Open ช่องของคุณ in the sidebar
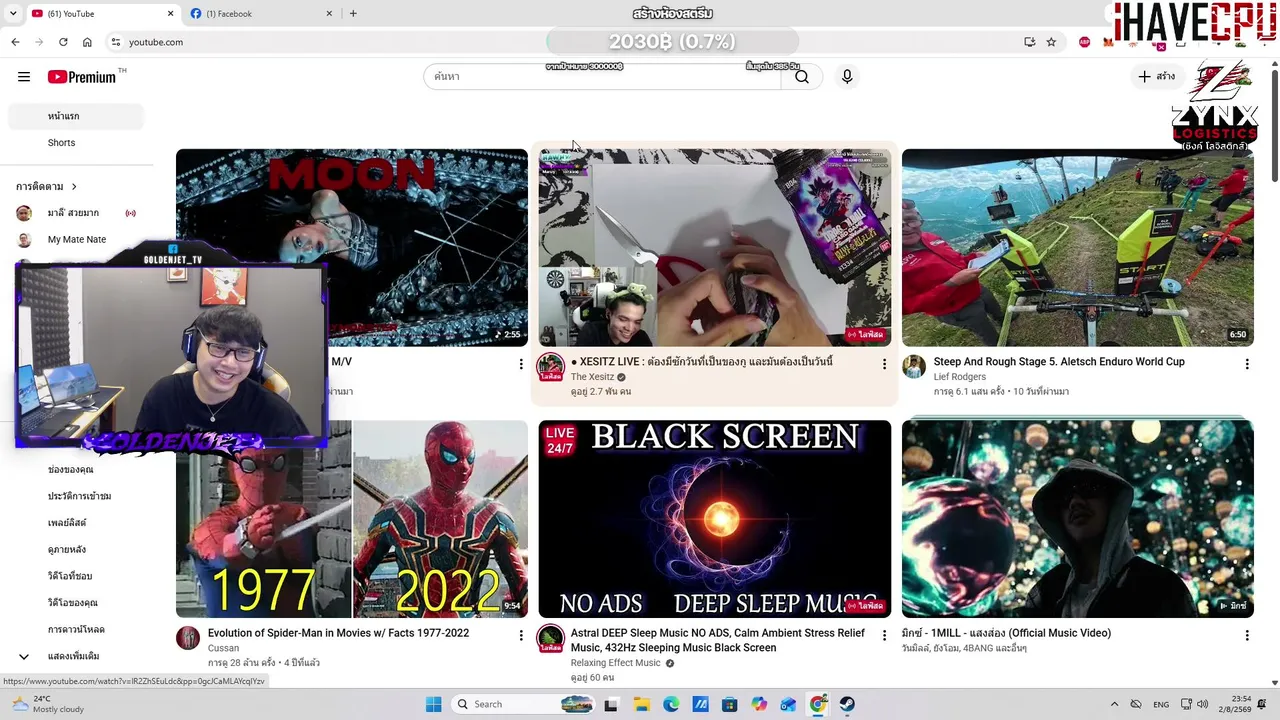The height and width of the screenshot is (720, 1280). tap(70, 469)
